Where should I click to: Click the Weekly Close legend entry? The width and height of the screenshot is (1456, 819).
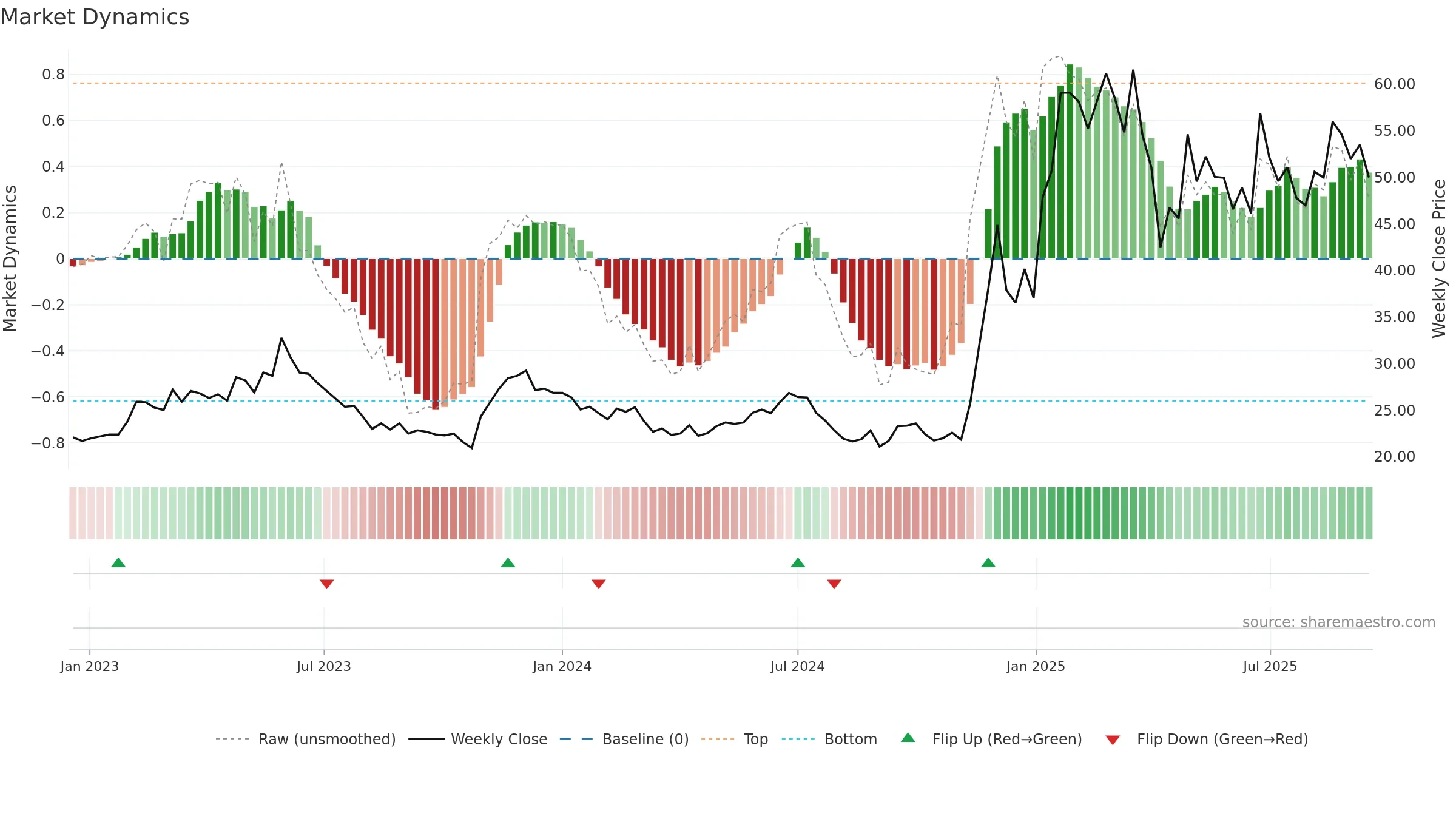click(478, 739)
